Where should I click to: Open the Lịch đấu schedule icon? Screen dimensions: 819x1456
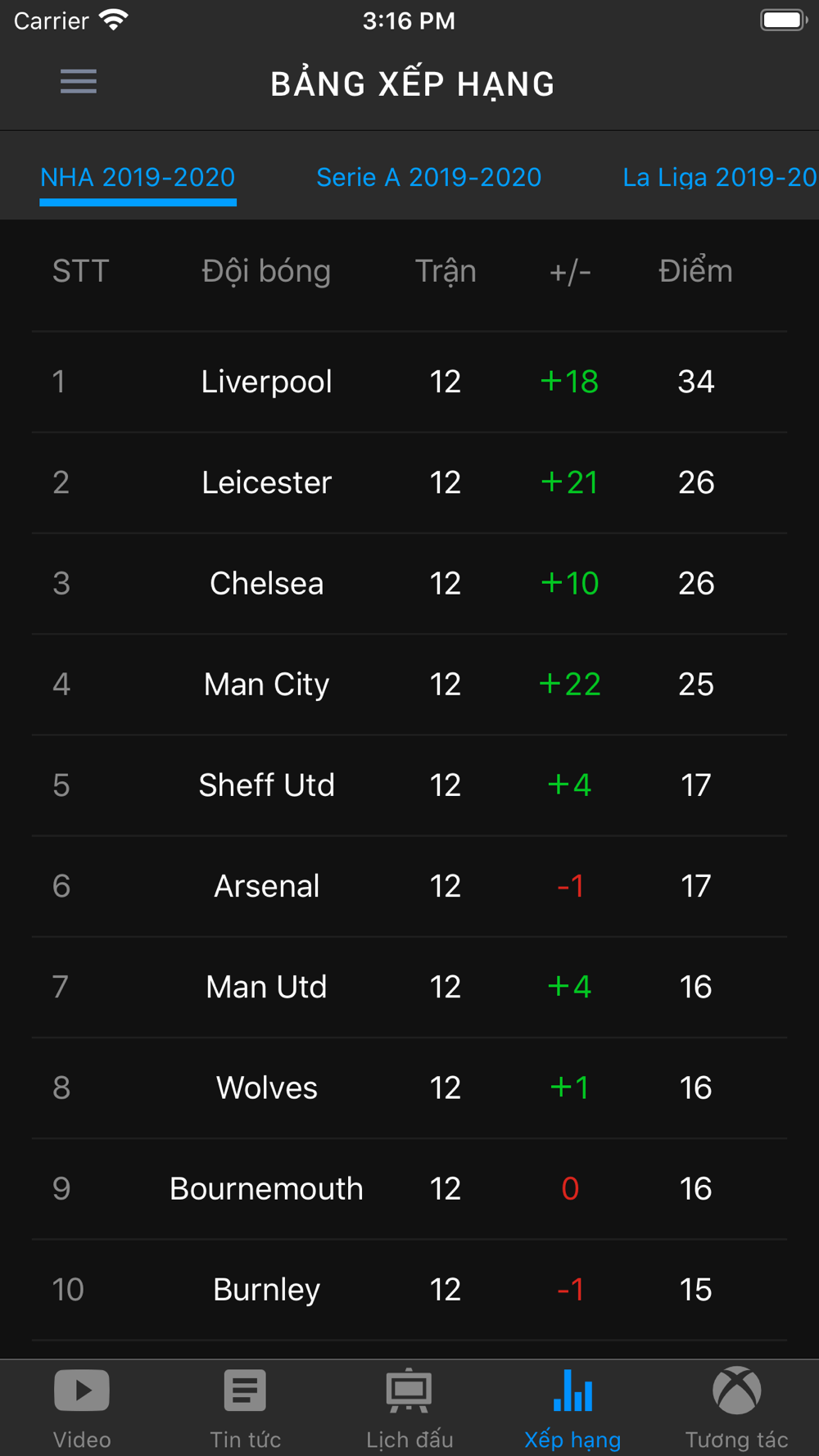tap(409, 1390)
